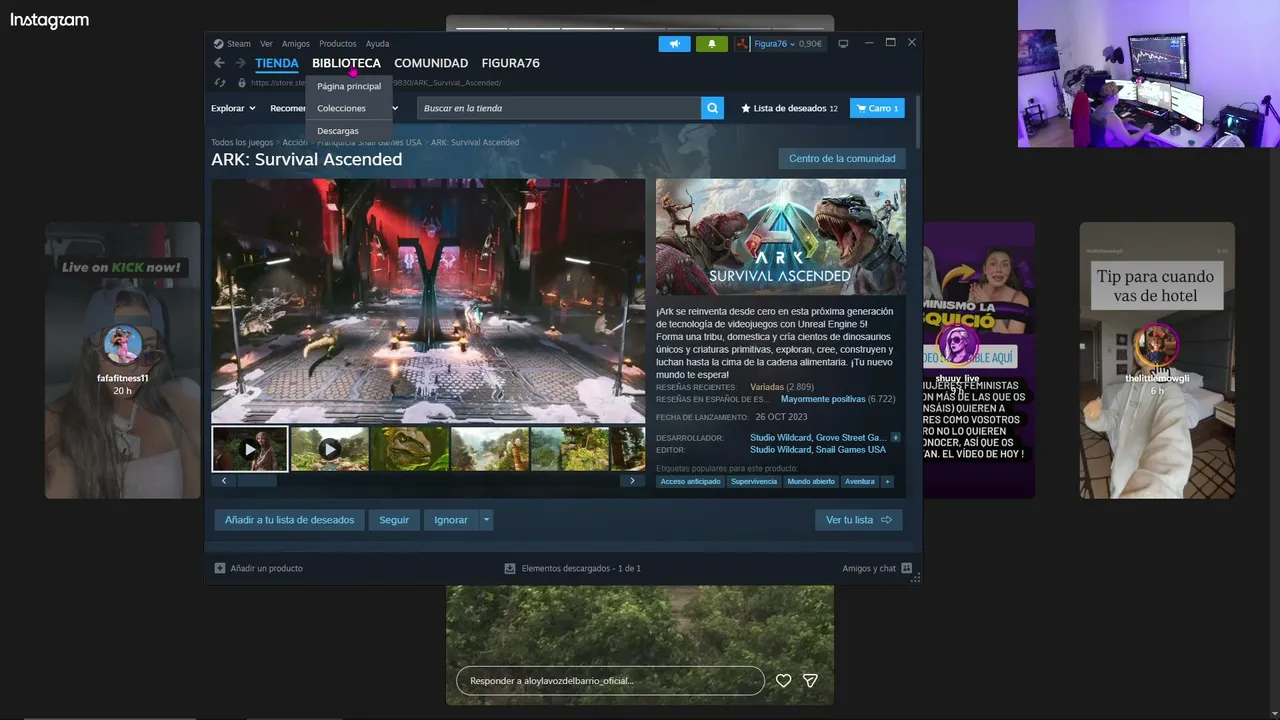
Task: Open the Variadas recent reviews link
Action: point(767,387)
